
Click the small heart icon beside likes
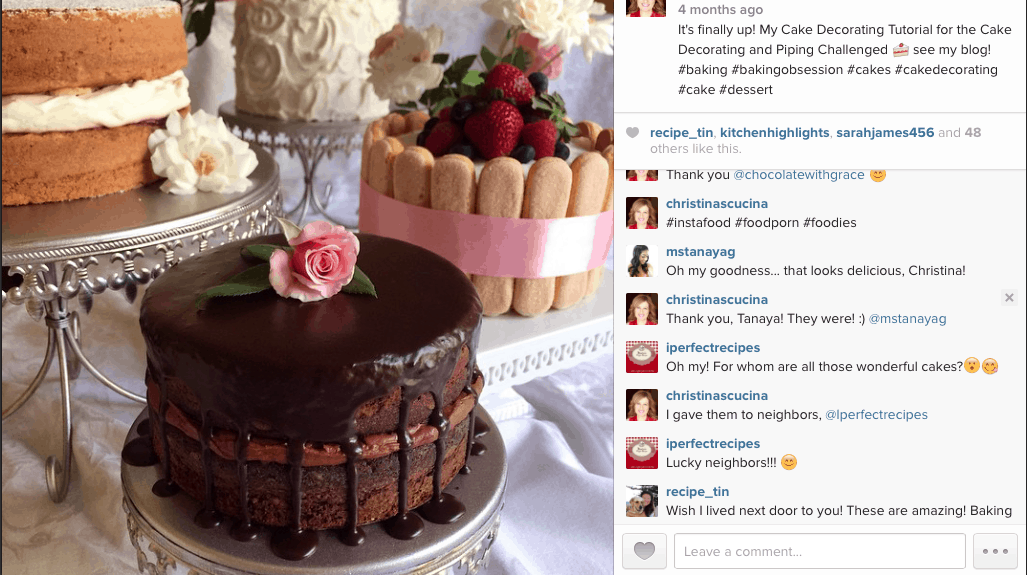coord(632,132)
